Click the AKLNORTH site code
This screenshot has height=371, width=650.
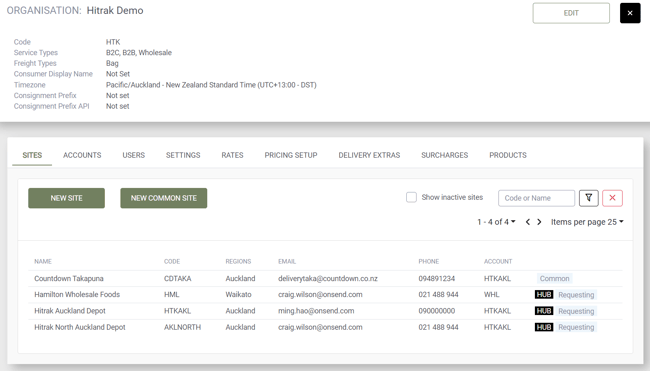click(x=182, y=327)
